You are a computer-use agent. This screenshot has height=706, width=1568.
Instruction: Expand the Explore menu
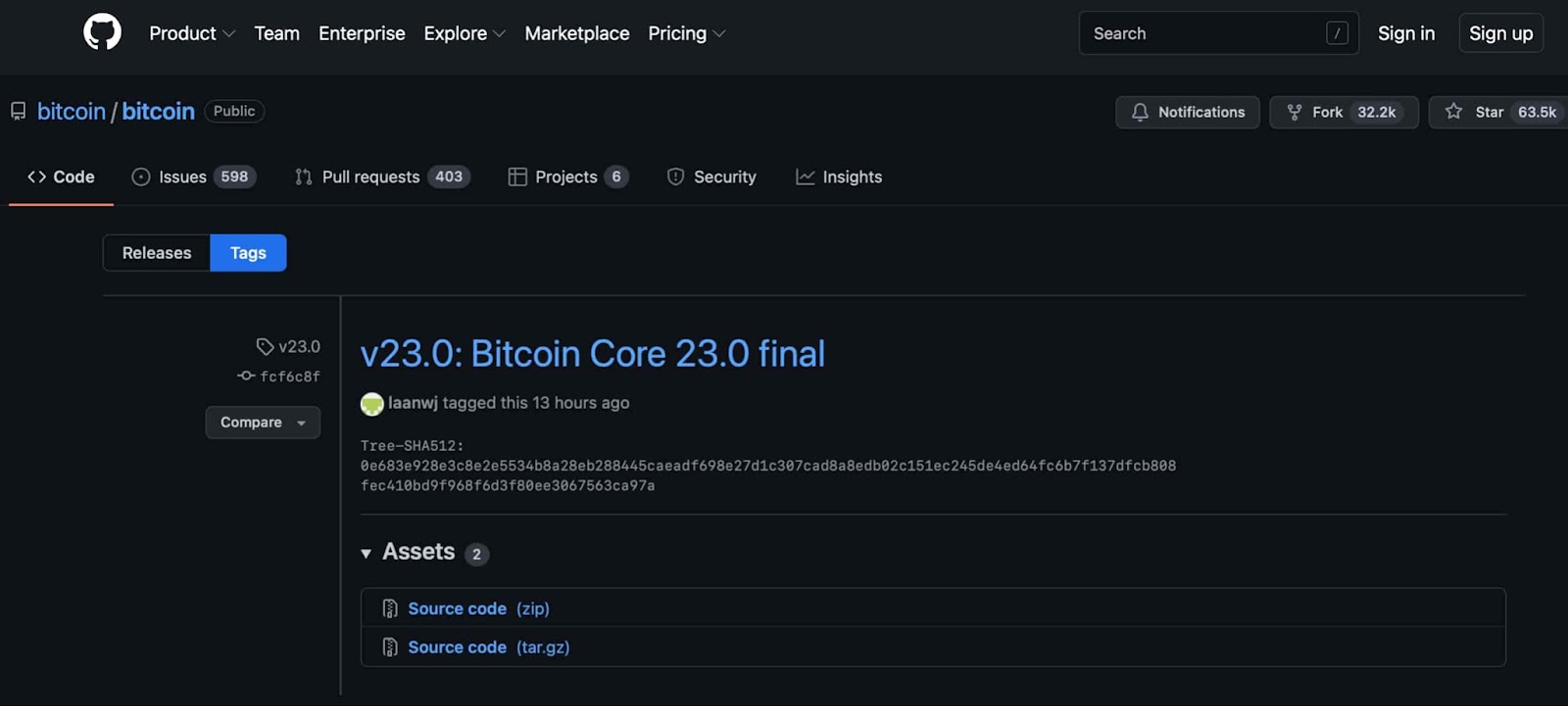click(465, 33)
